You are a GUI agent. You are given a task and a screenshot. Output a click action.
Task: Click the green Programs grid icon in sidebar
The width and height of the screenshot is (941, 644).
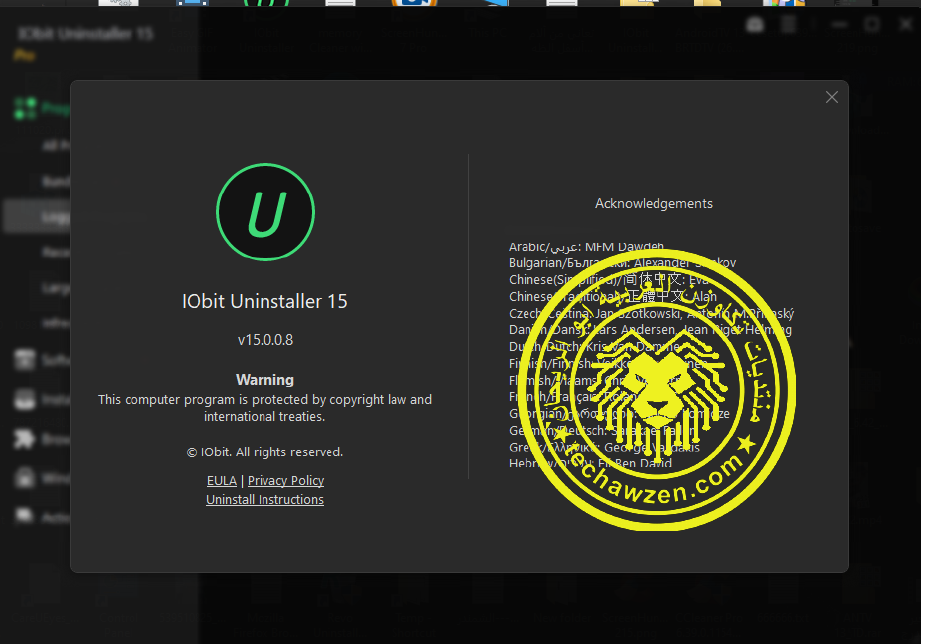tap(25, 108)
